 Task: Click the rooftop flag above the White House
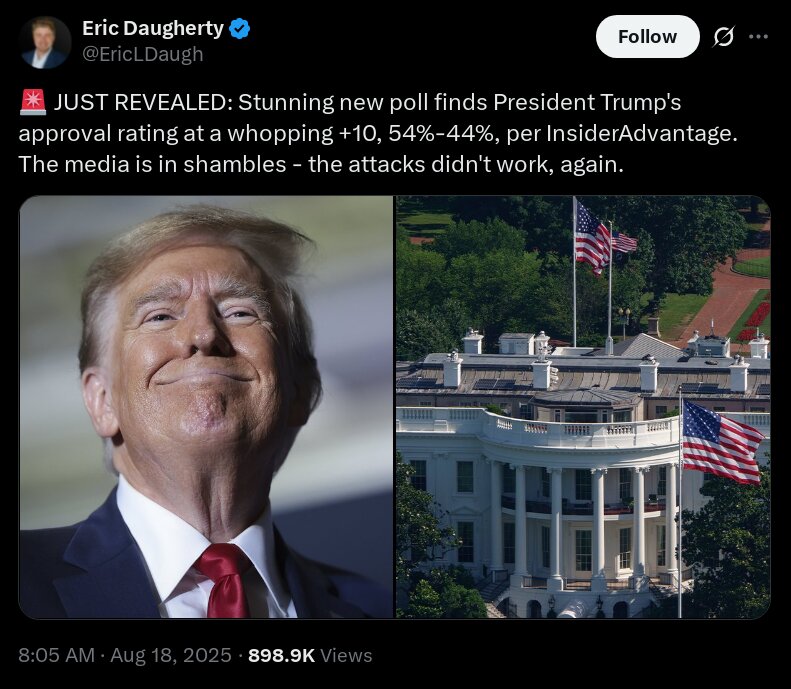click(x=593, y=238)
